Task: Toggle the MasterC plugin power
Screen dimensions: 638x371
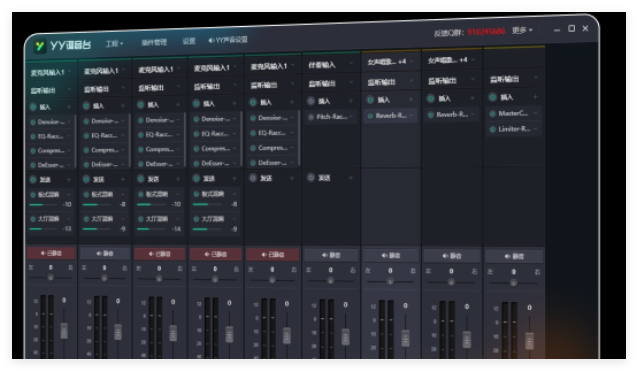Action: click(x=492, y=113)
